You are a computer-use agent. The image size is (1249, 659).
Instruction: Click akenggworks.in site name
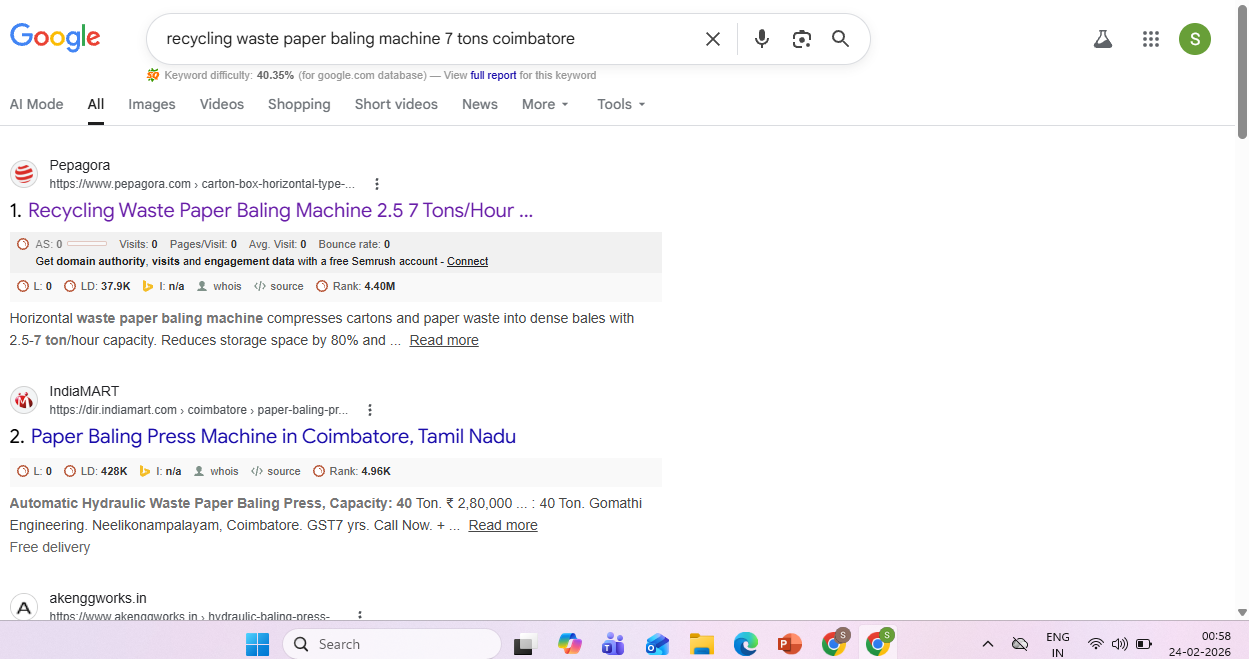[x=98, y=598]
